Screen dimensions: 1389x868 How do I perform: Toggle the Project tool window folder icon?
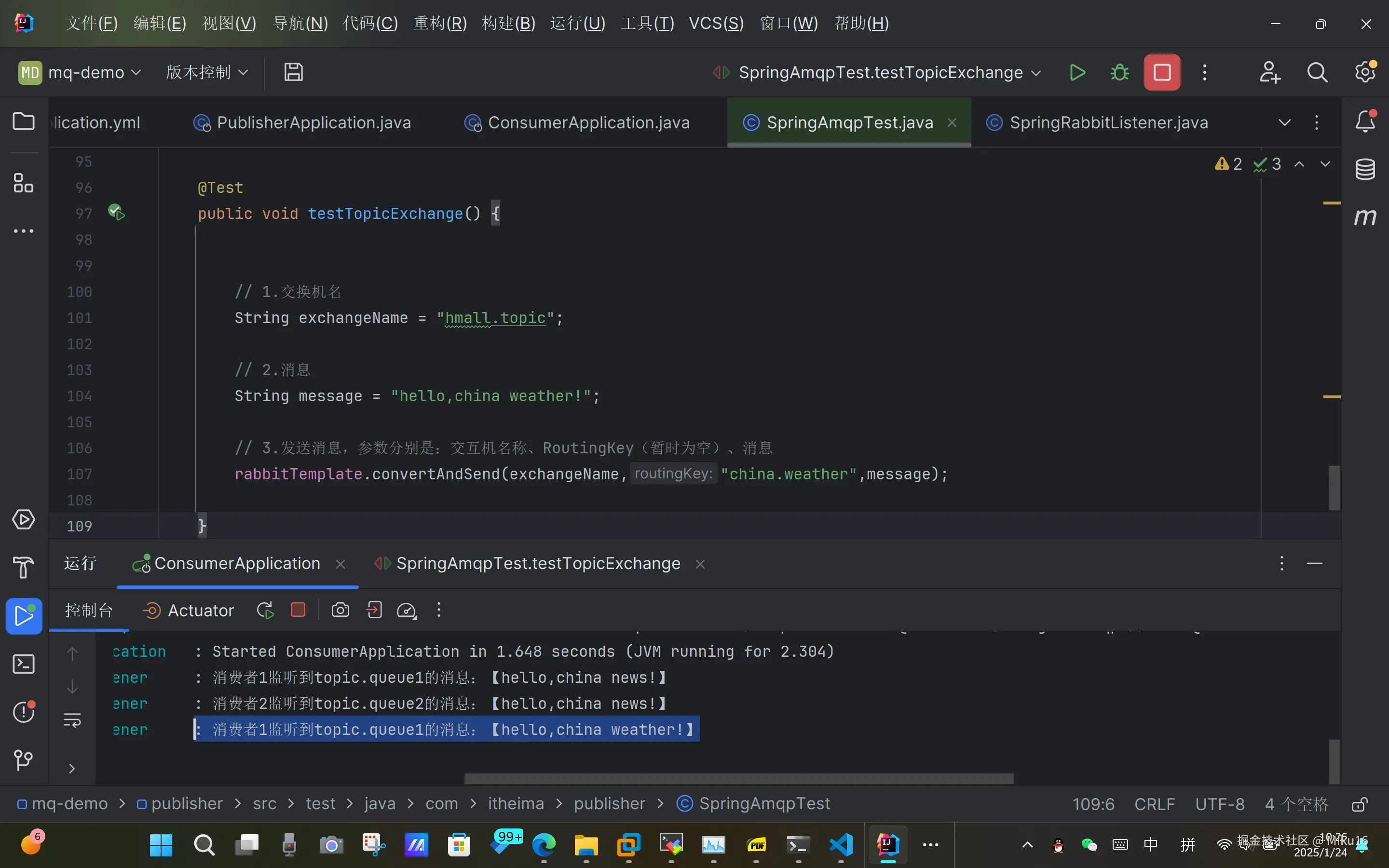click(x=23, y=122)
